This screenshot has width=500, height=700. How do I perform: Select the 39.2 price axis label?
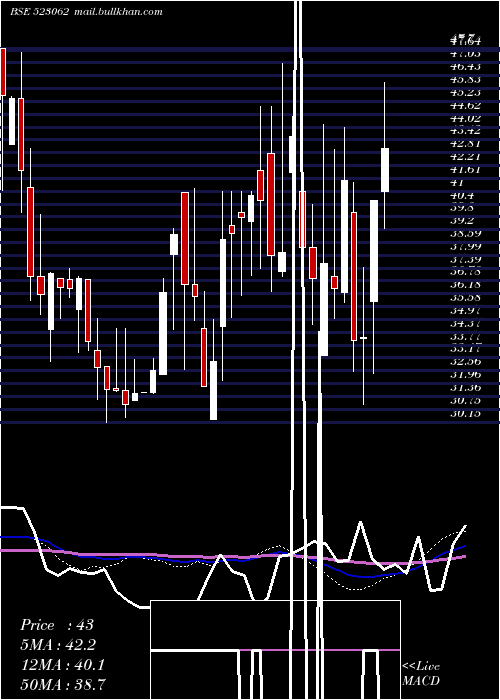(x=462, y=221)
